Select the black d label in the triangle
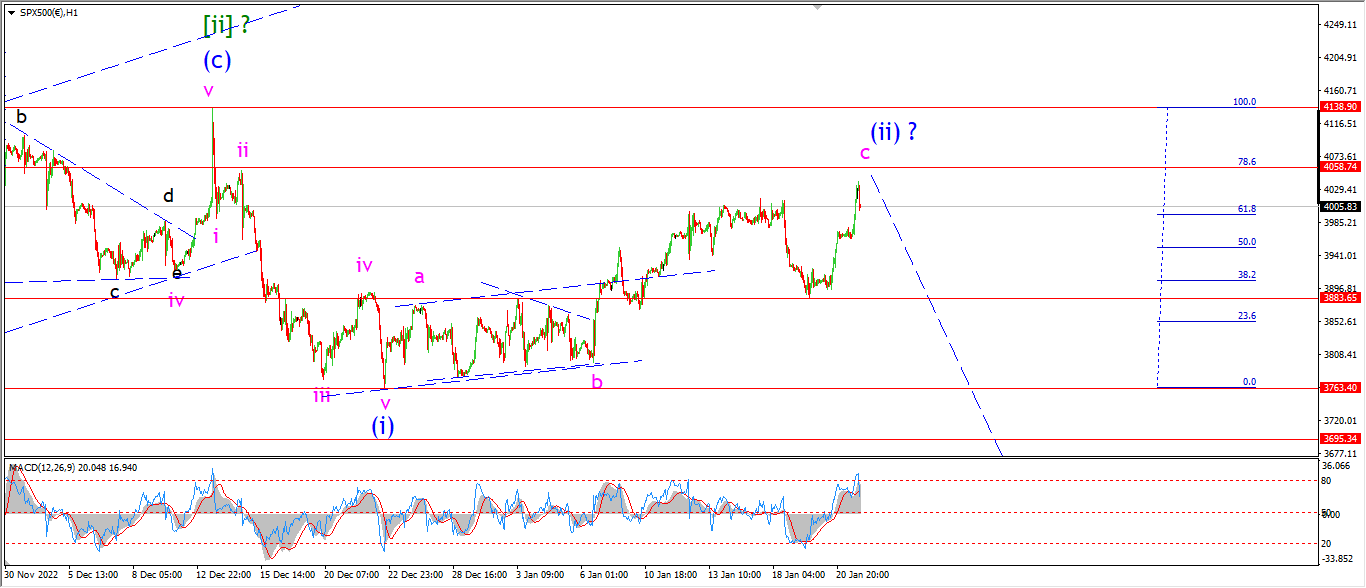 tap(169, 196)
